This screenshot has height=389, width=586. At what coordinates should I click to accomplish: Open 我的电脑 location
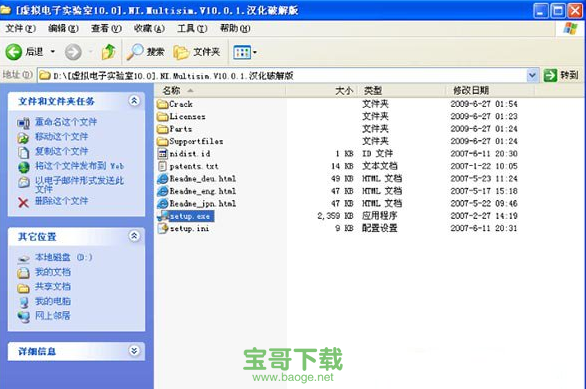(53, 301)
